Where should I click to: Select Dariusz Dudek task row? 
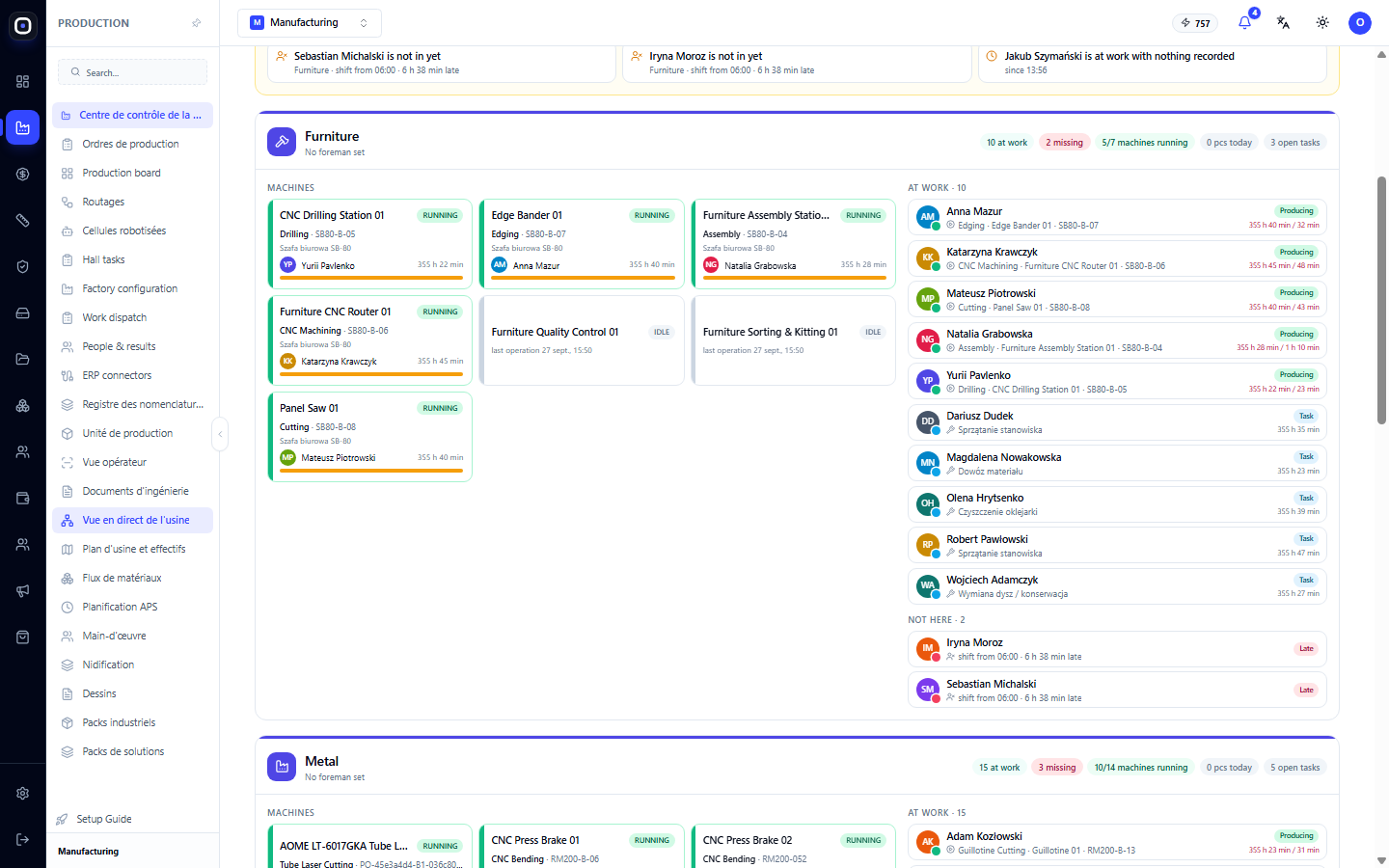(1117, 422)
